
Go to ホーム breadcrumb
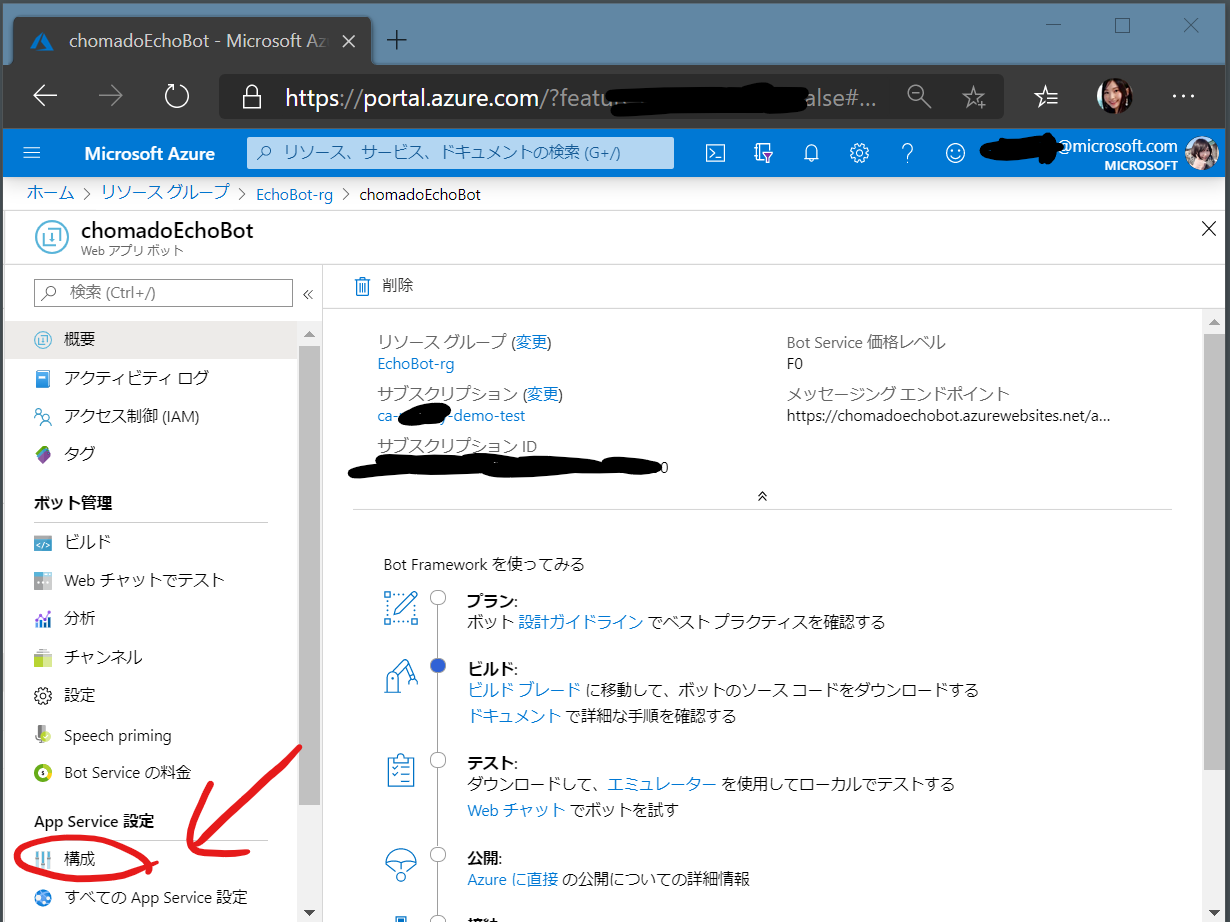click(50, 193)
